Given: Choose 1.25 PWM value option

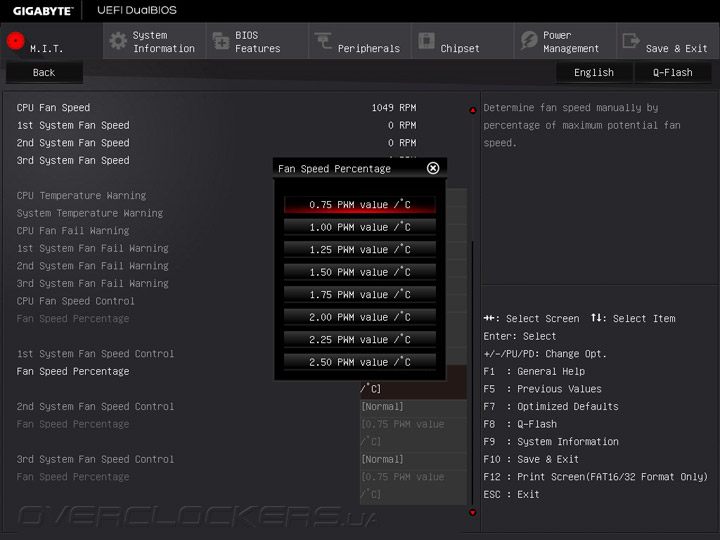Looking at the screenshot, I should [360, 249].
